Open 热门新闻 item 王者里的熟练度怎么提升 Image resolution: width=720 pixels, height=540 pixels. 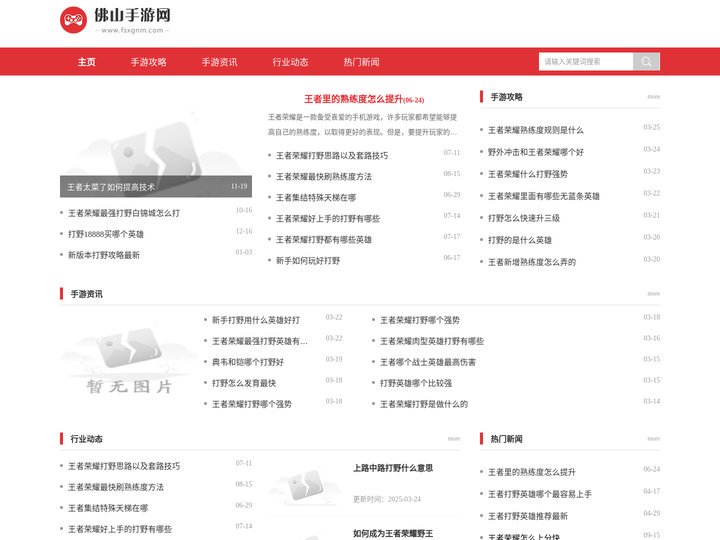point(532,472)
